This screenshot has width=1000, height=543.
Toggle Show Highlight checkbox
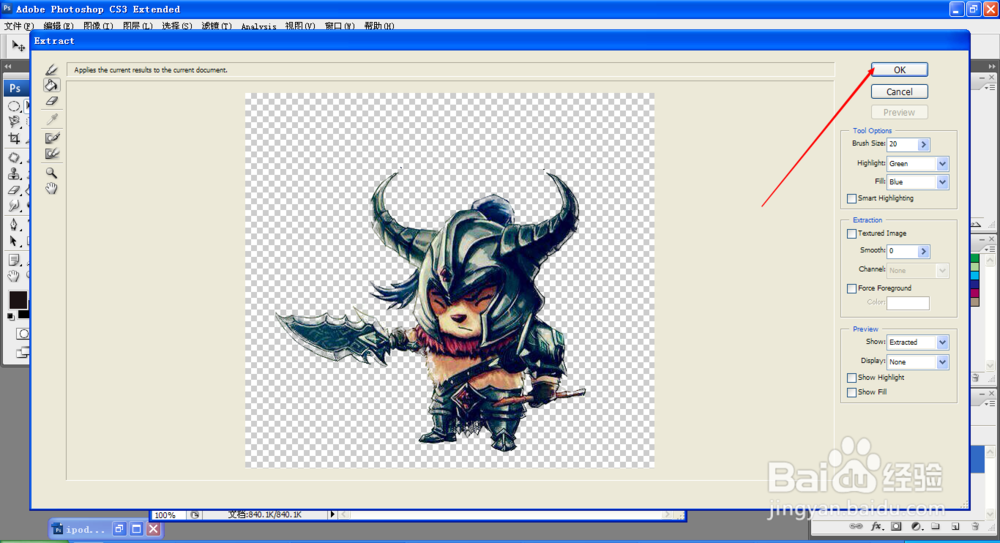[x=851, y=378]
